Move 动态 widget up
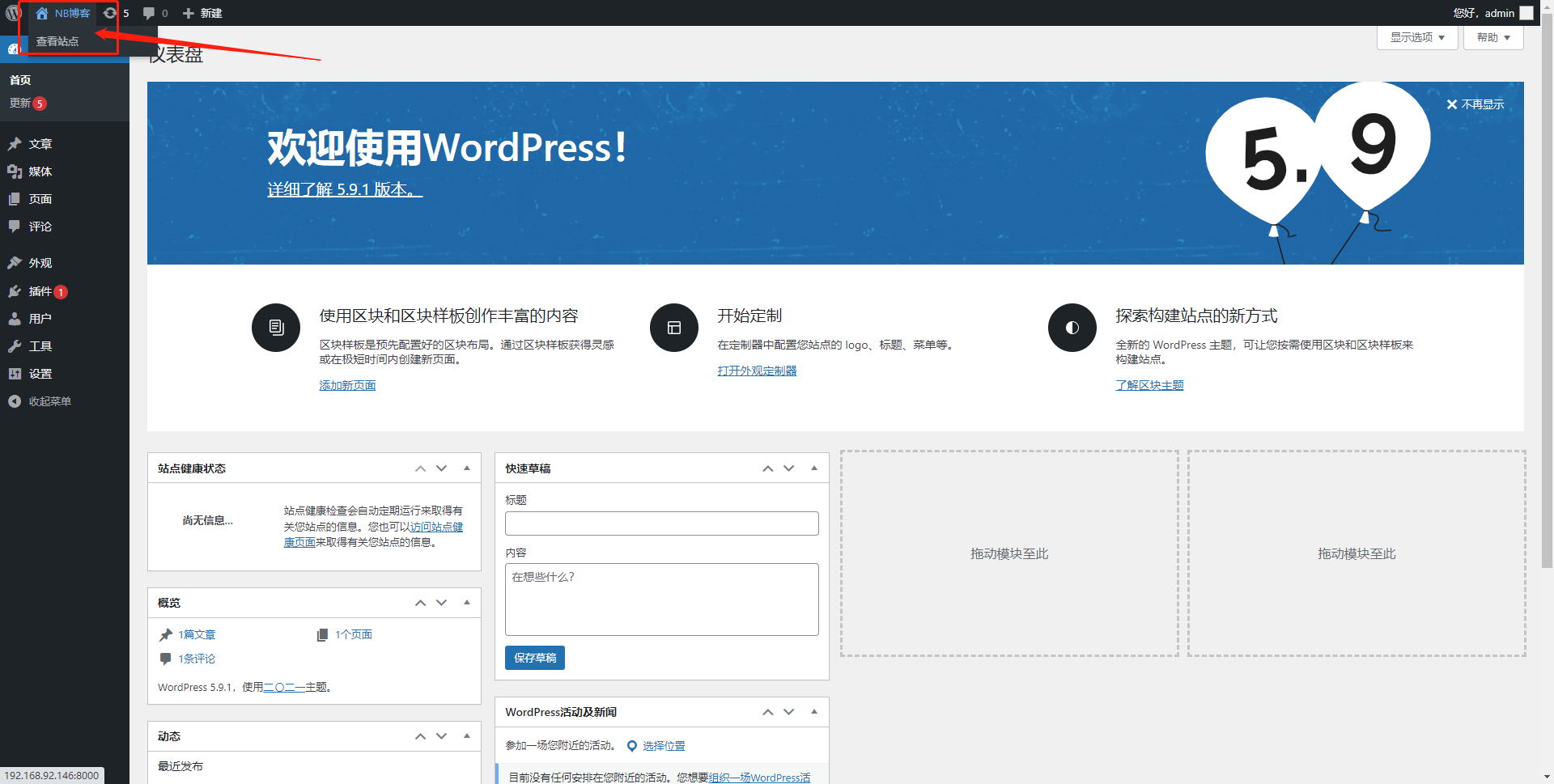The height and width of the screenshot is (784, 1554). [x=420, y=736]
